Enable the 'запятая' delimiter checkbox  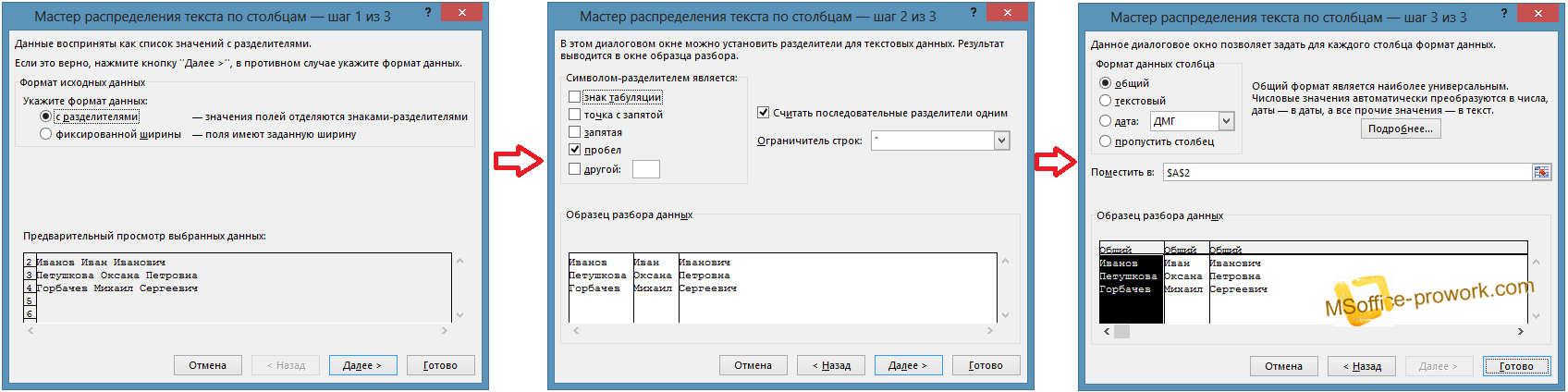click(x=574, y=132)
